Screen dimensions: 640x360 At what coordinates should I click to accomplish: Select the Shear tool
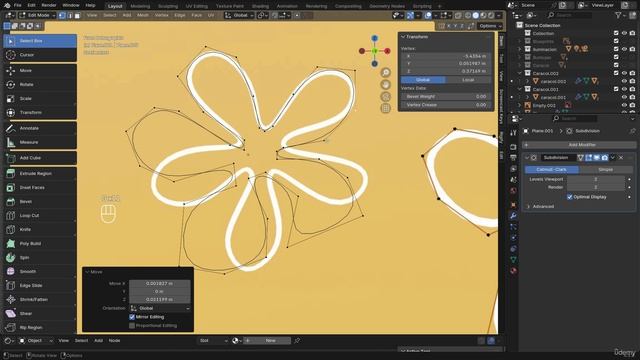pyautogui.click(x=40, y=313)
